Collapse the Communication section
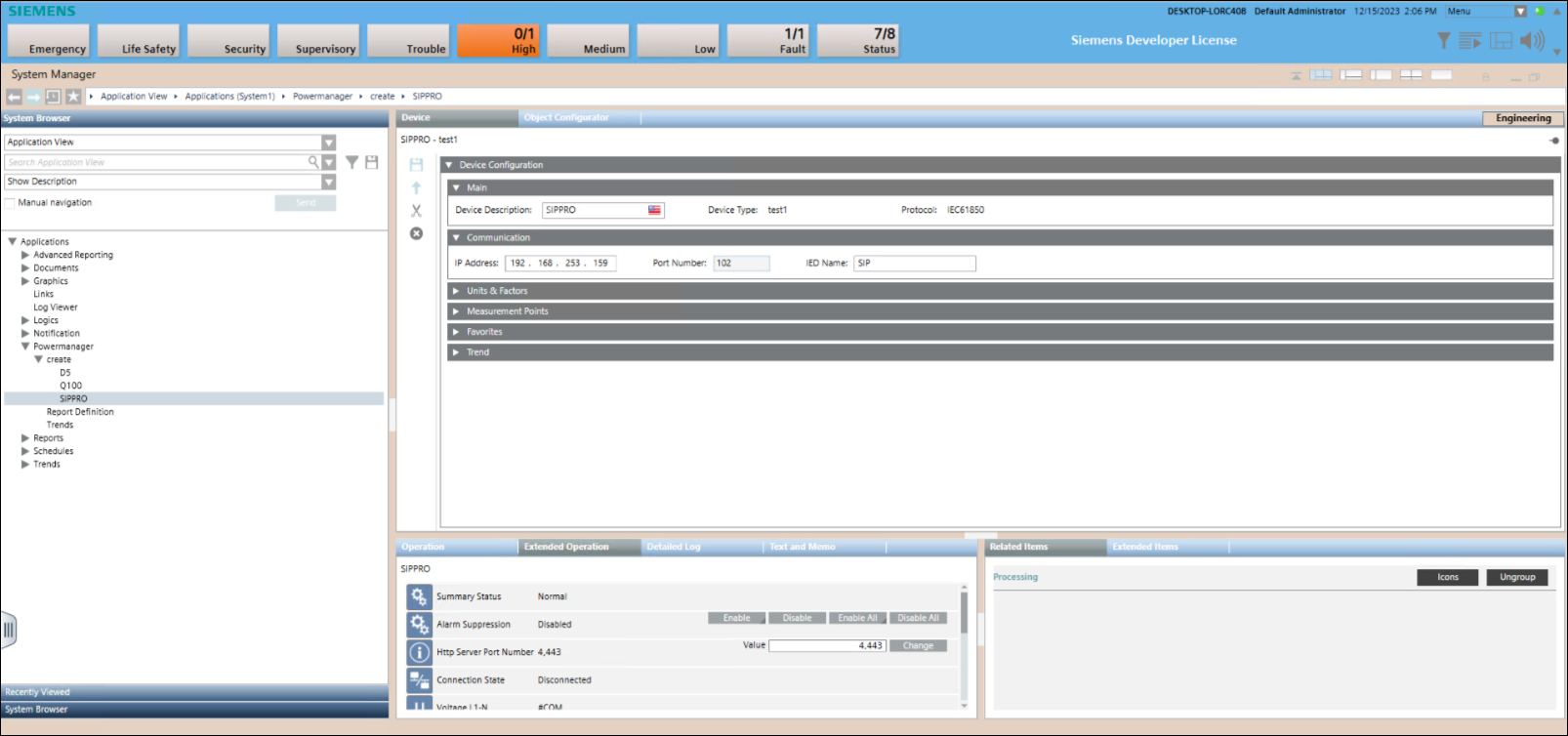 (456, 238)
